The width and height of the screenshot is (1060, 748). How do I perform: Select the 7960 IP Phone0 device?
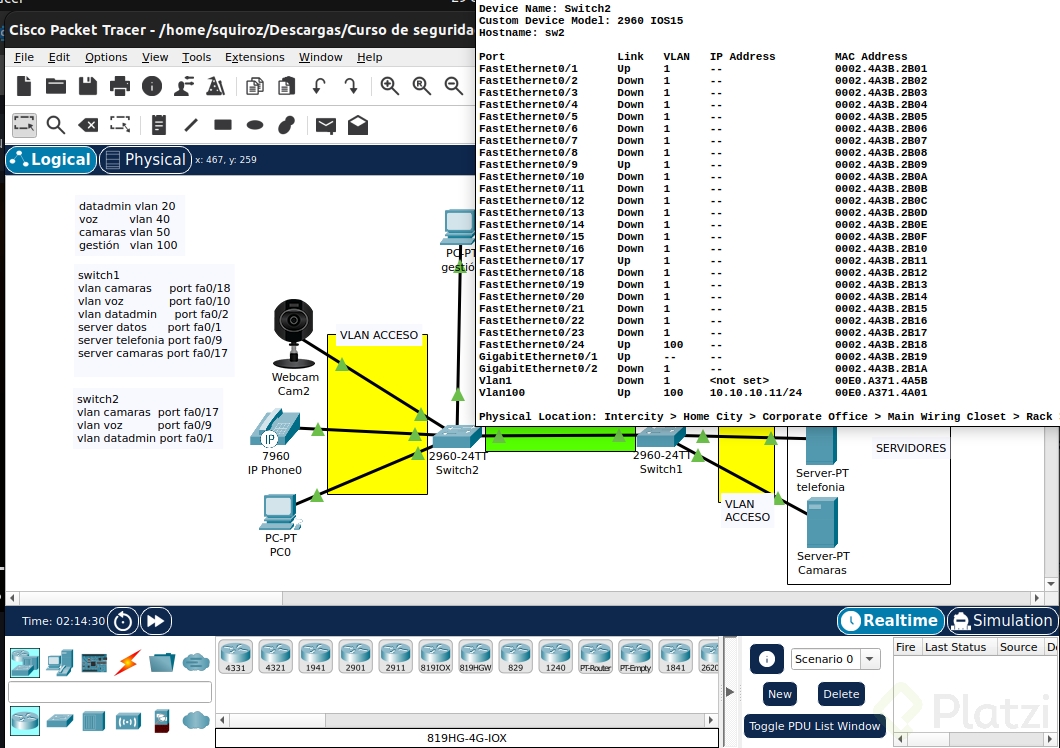tap(274, 427)
